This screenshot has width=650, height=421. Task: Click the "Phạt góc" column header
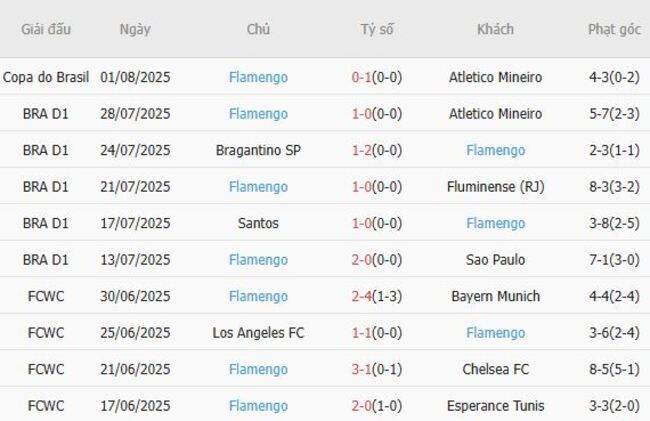tap(614, 29)
